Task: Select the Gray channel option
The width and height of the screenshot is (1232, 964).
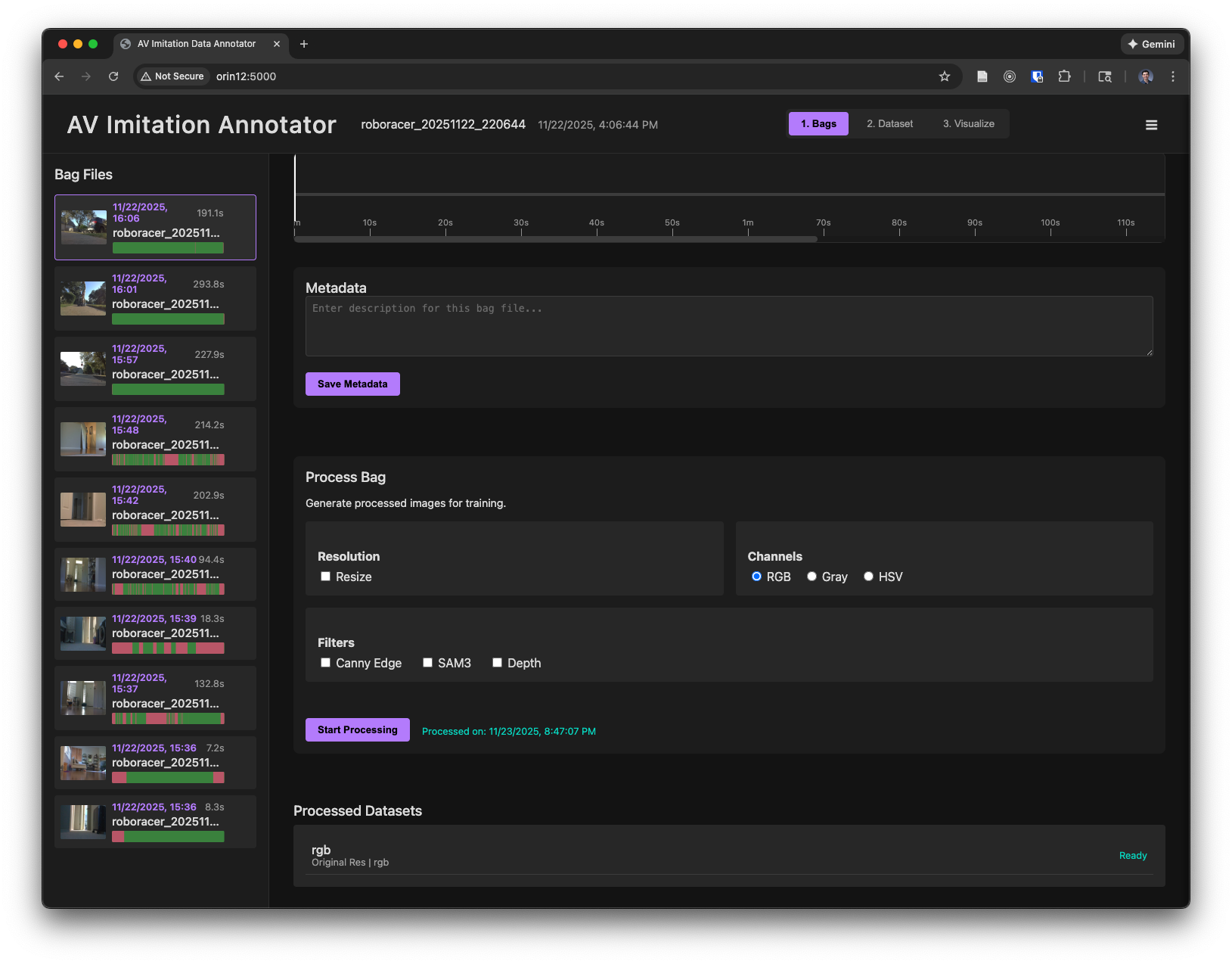Action: pos(812,577)
